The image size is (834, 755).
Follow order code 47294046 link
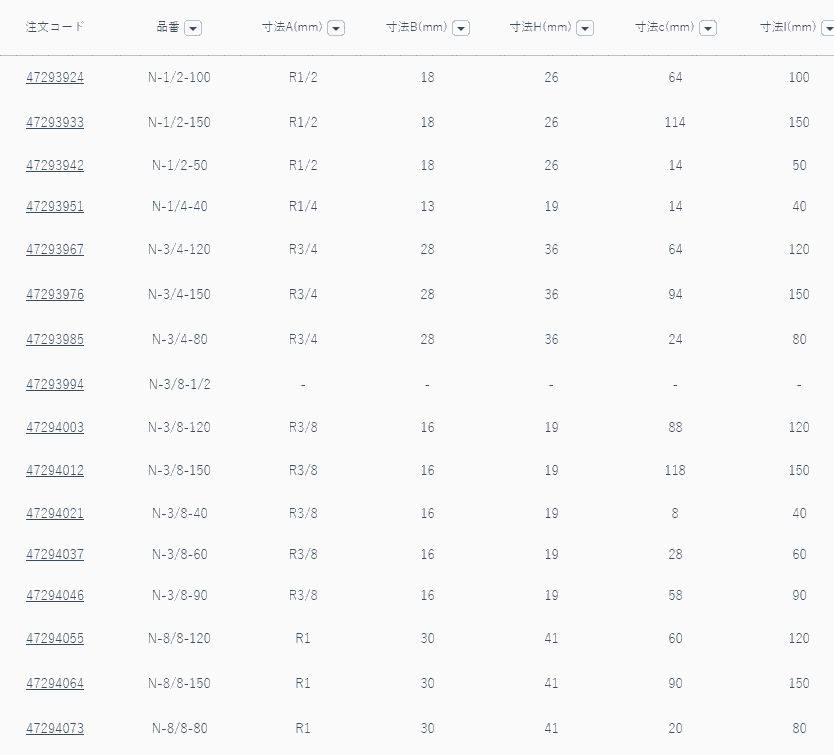pos(55,596)
